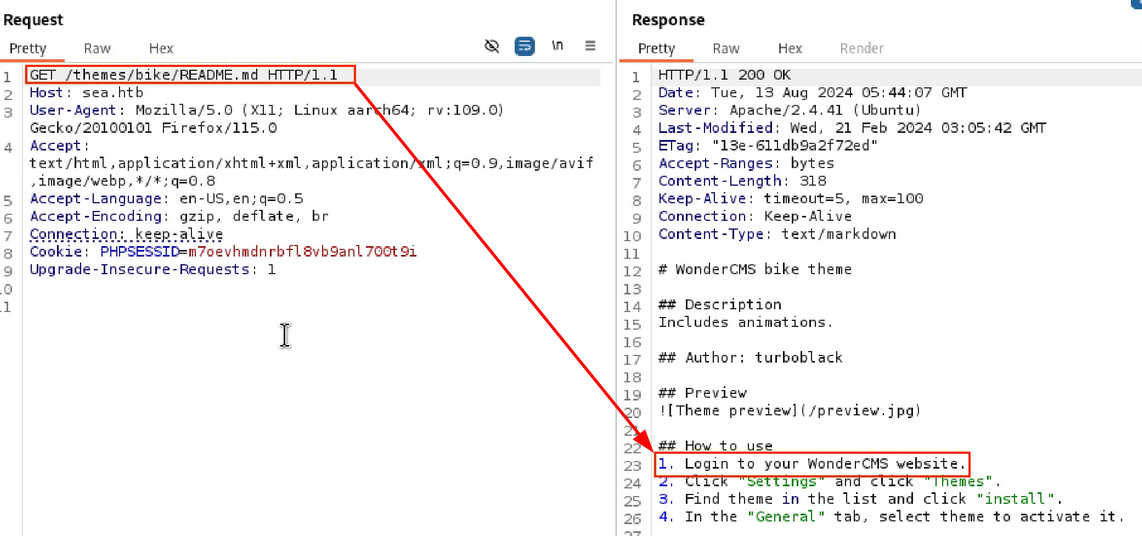Screen dimensions: 1142x536
Task: Switch to the Request Raw tab
Action: pyautogui.click(x=97, y=48)
